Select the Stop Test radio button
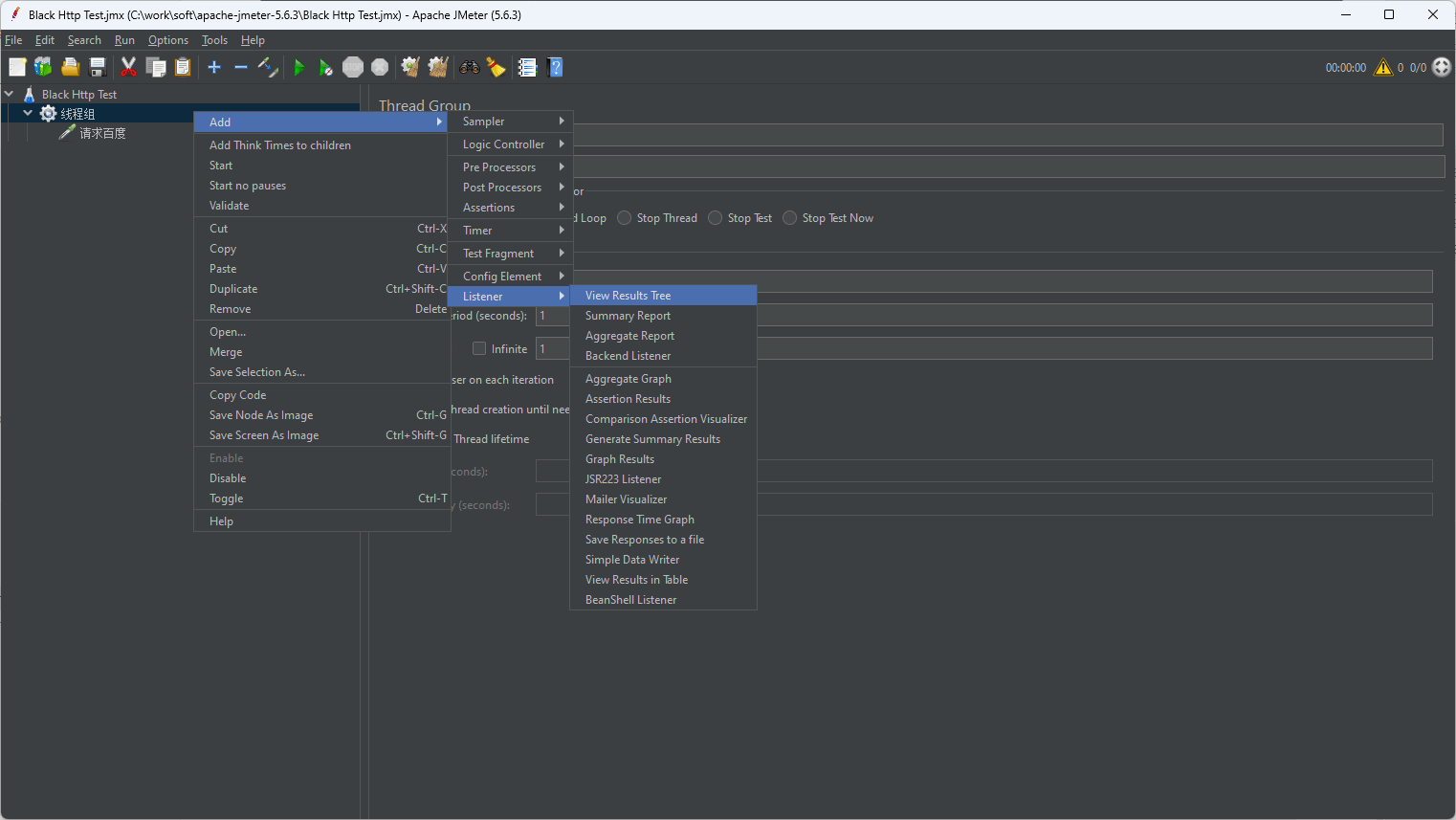 [716, 218]
